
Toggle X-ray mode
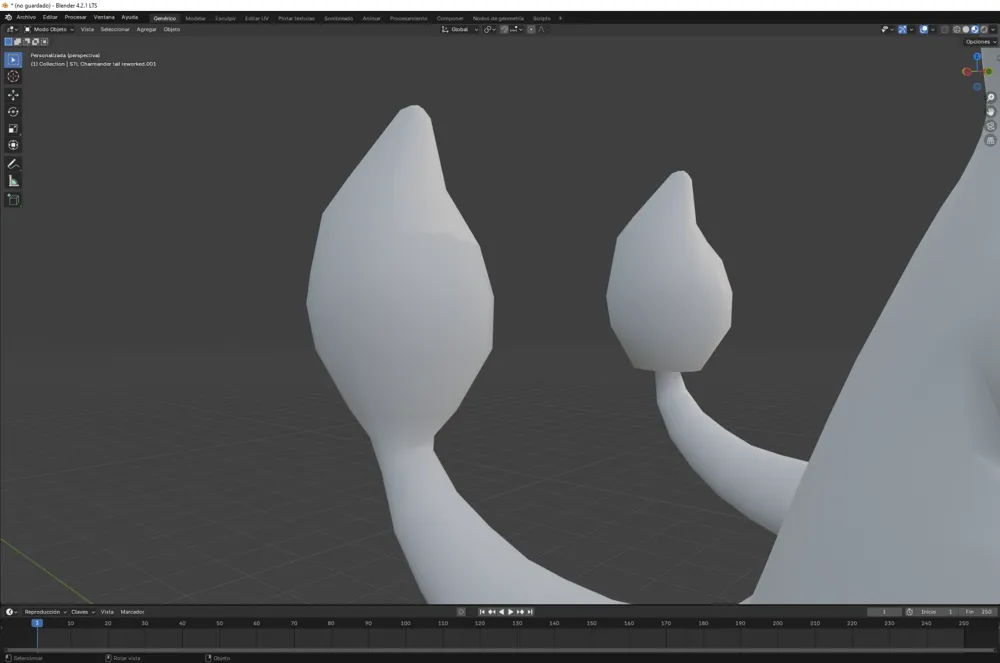tap(945, 29)
